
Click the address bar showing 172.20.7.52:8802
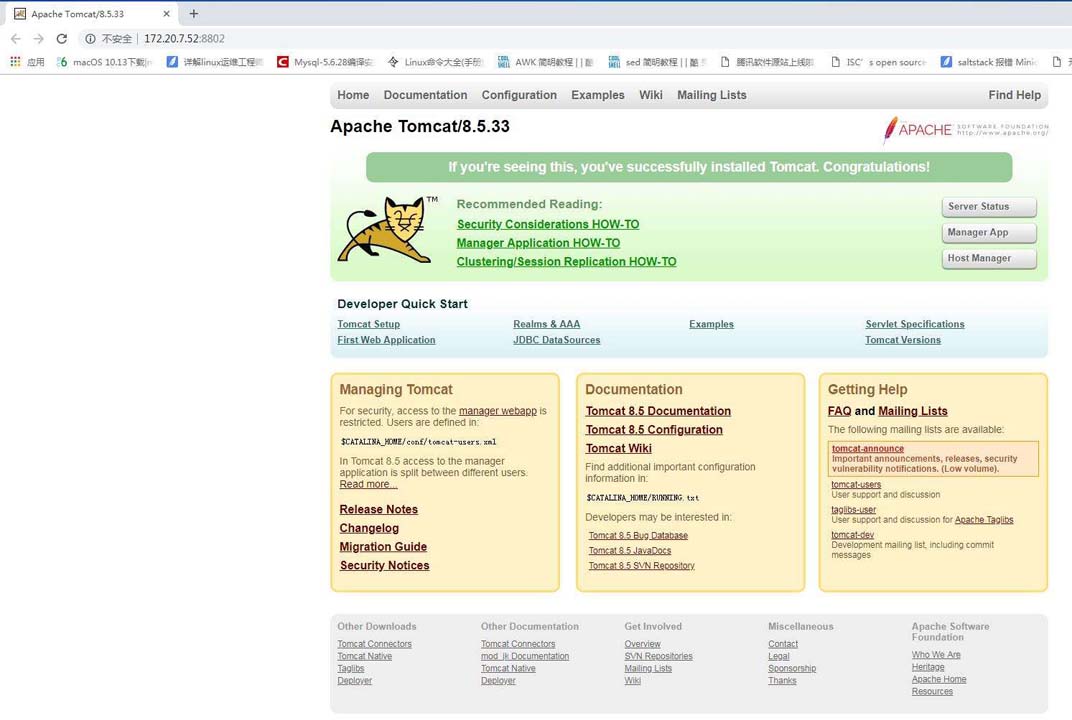click(184, 39)
